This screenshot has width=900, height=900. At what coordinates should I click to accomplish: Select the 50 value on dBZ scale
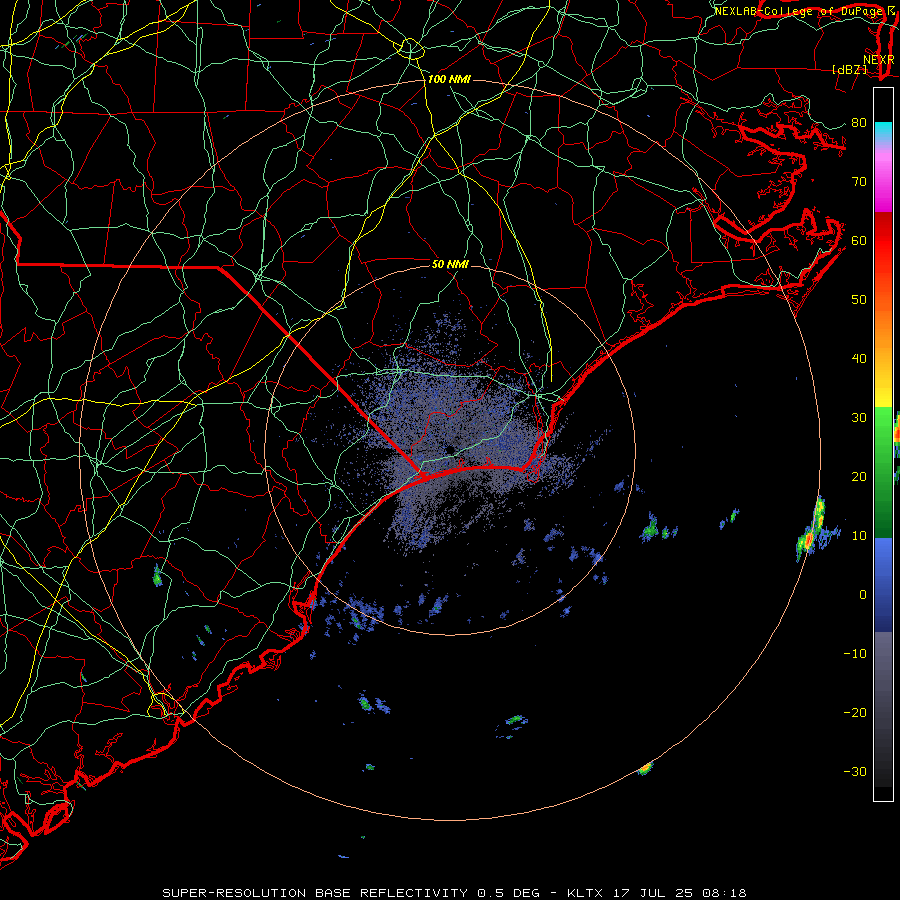click(859, 300)
